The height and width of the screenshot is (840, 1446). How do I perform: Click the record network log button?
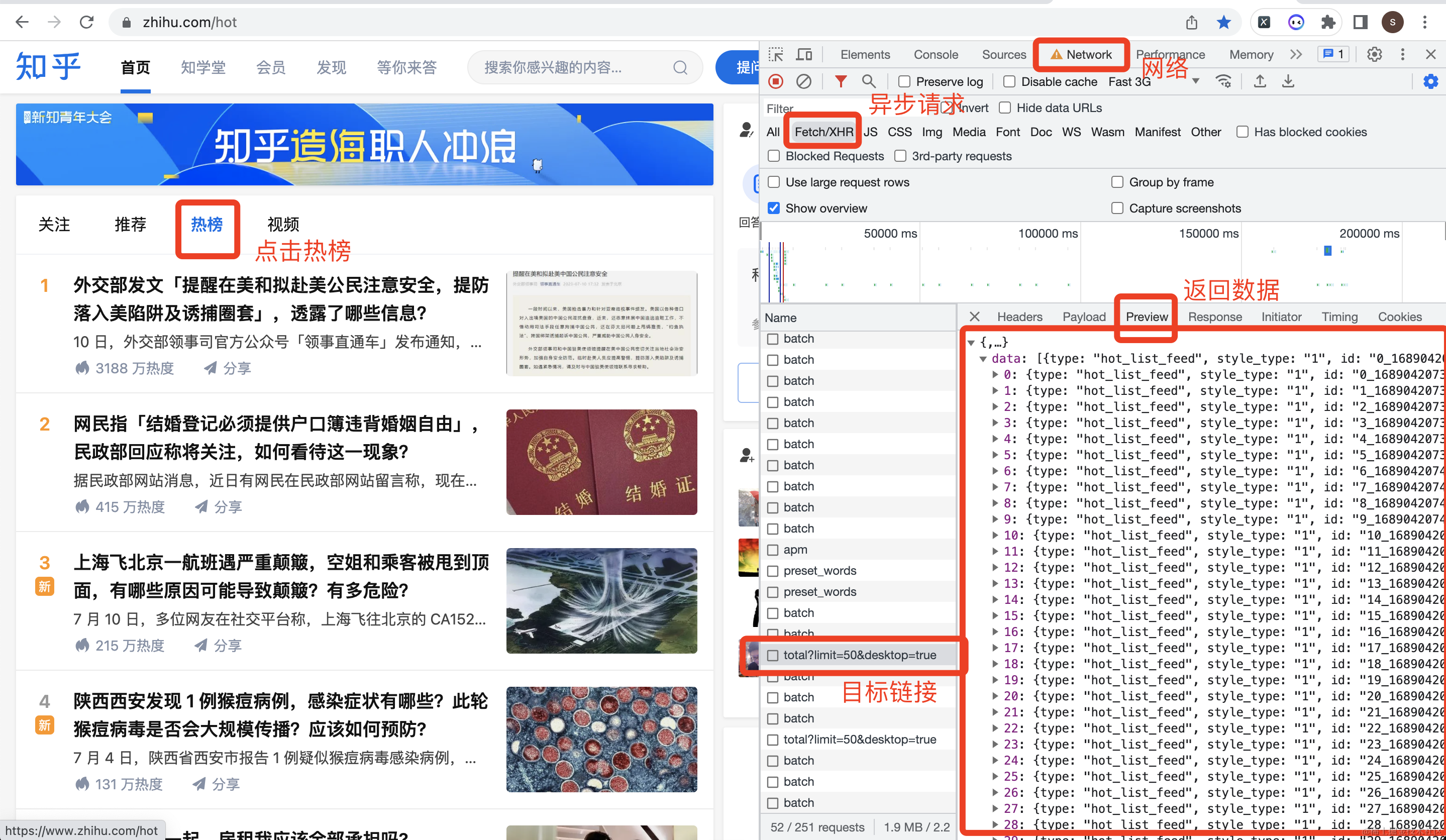click(776, 81)
